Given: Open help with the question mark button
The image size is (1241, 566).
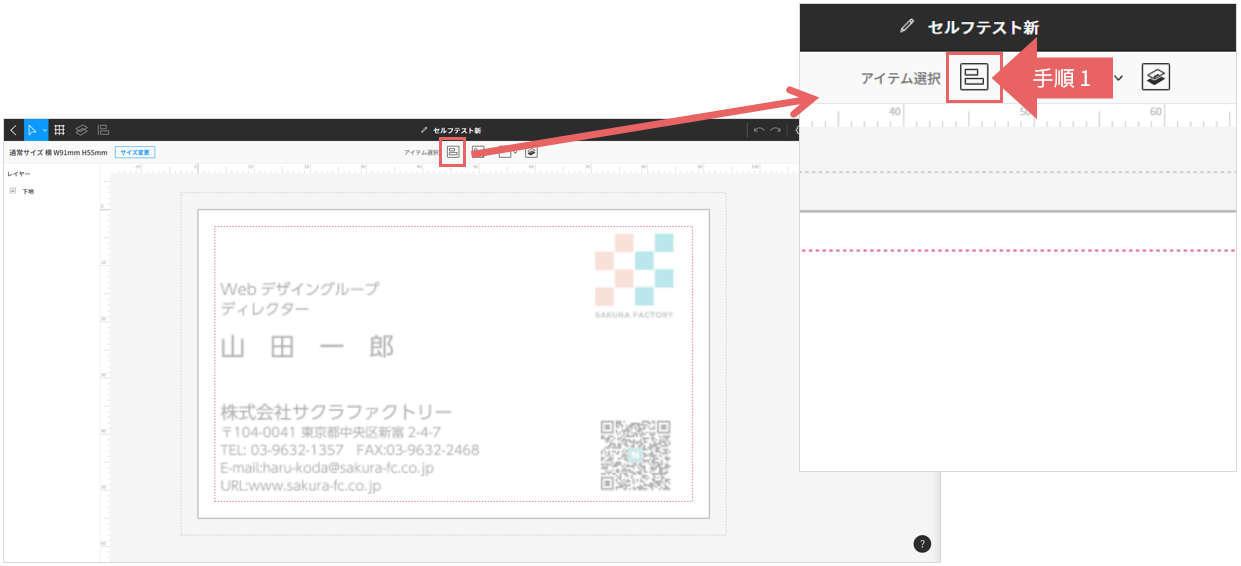Looking at the screenshot, I should click(x=922, y=544).
